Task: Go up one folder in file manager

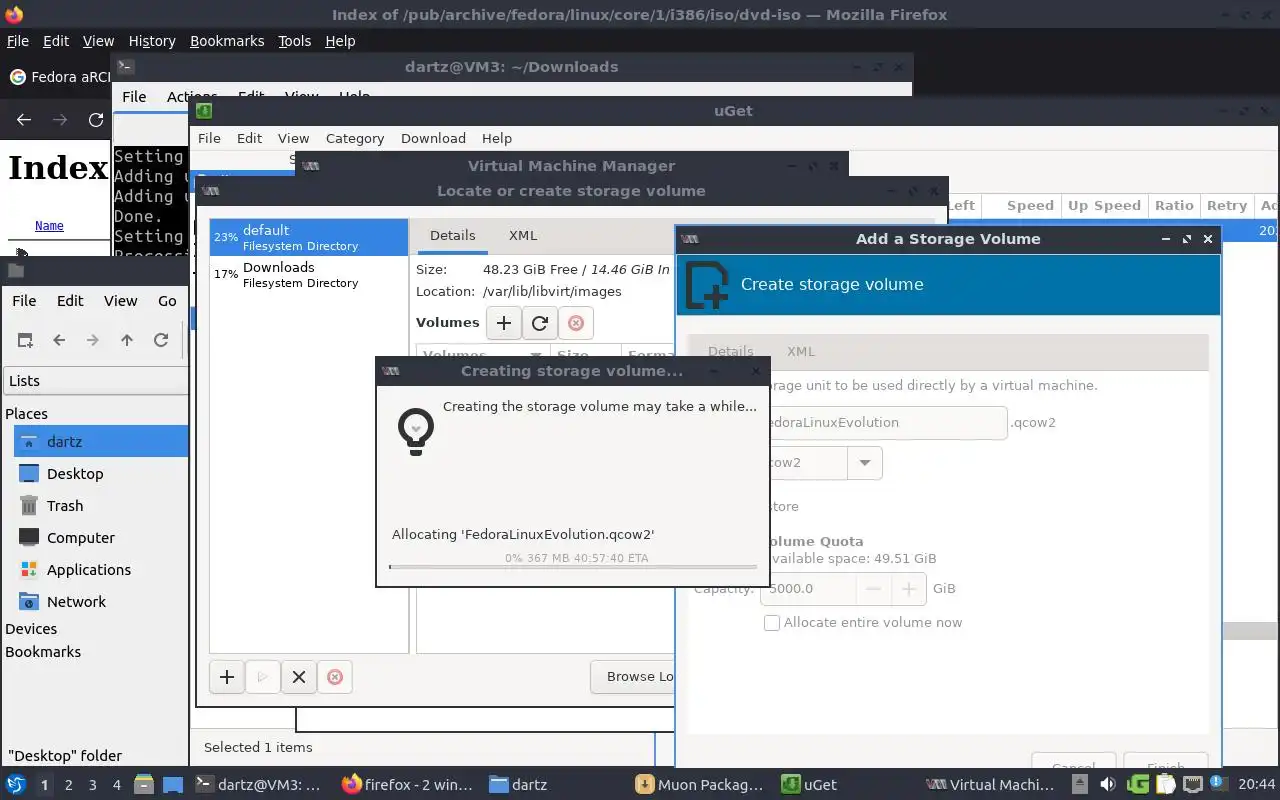Action: (x=127, y=340)
